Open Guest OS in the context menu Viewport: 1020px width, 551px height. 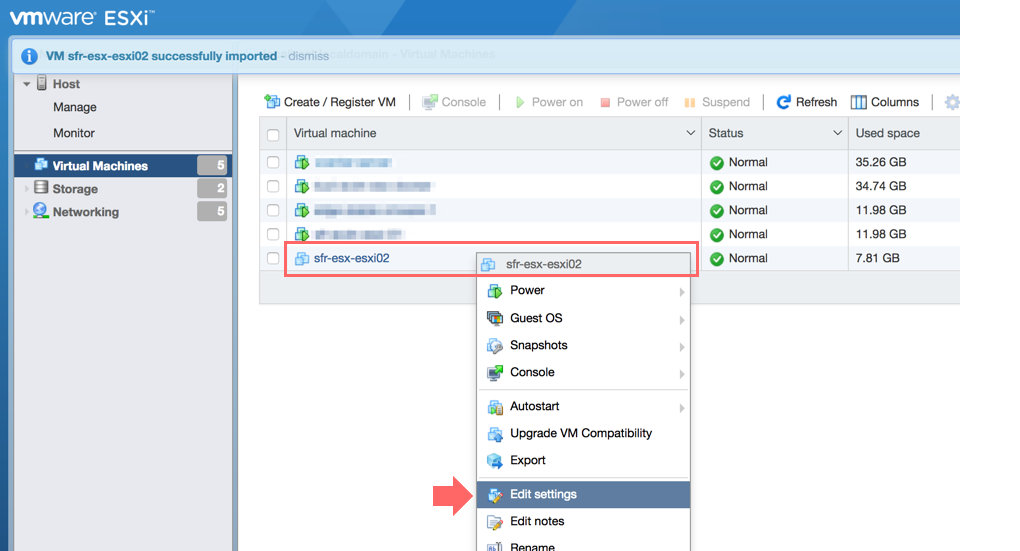584,317
